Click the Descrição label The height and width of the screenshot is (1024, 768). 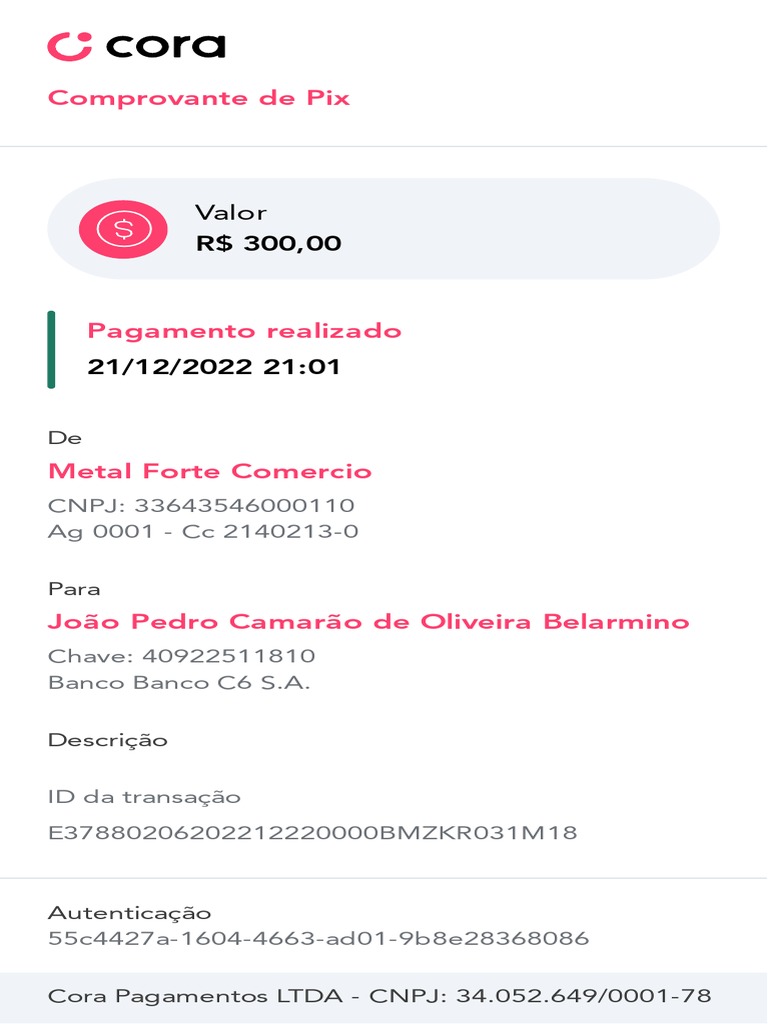click(107, 741)
